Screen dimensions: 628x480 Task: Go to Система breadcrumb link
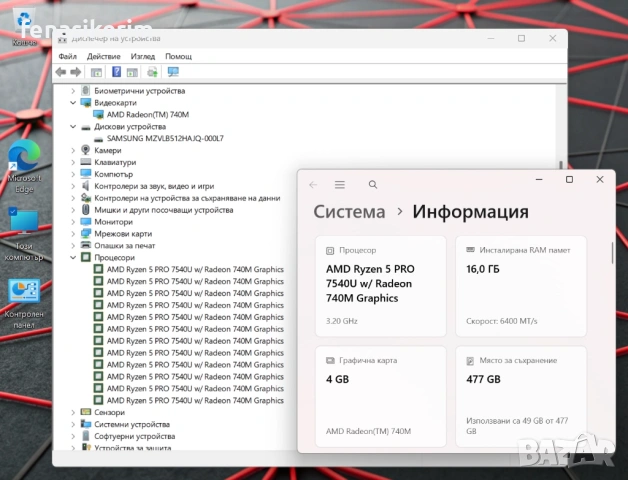[x=349, y=212]
